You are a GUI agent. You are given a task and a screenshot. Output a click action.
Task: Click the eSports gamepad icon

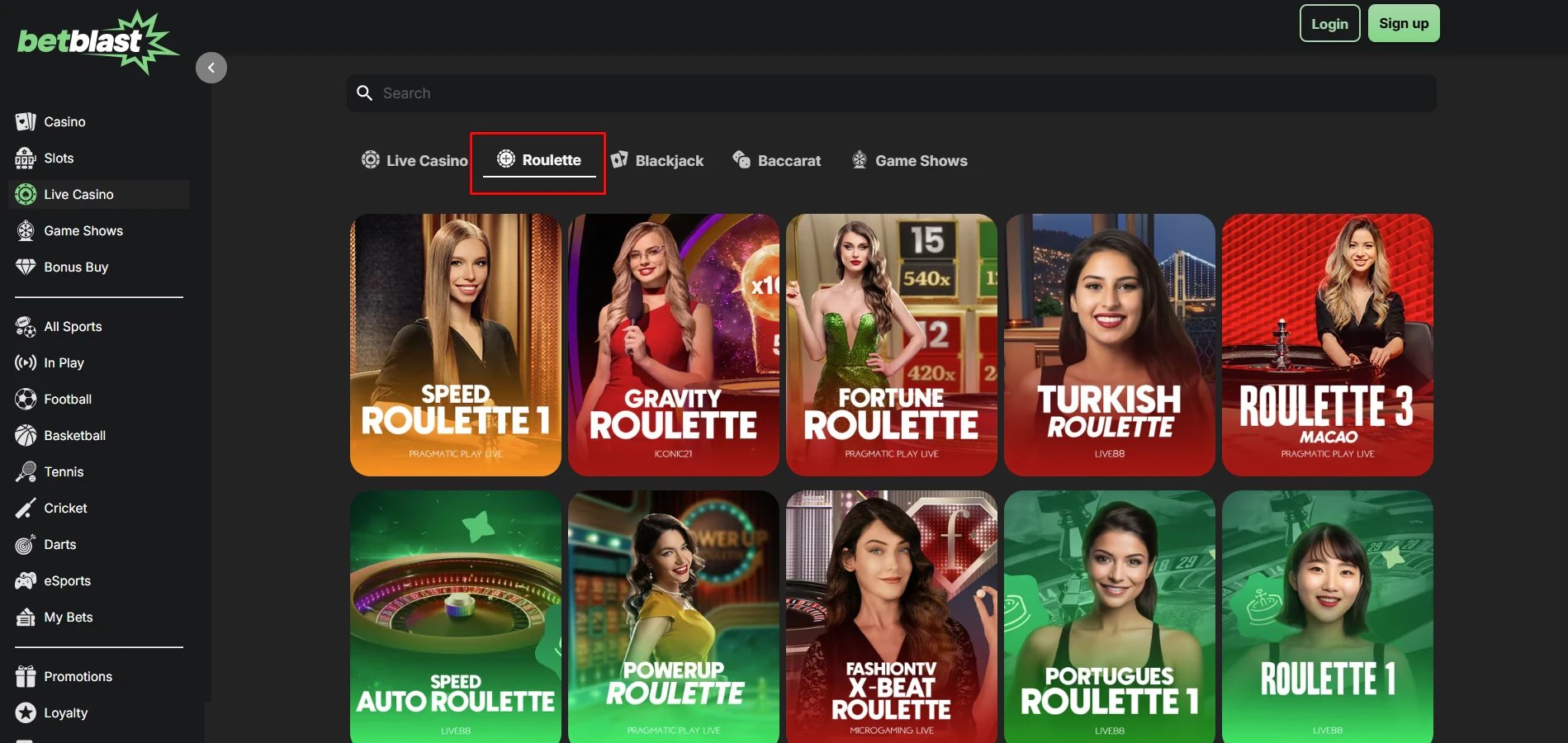tap(26, 580)
